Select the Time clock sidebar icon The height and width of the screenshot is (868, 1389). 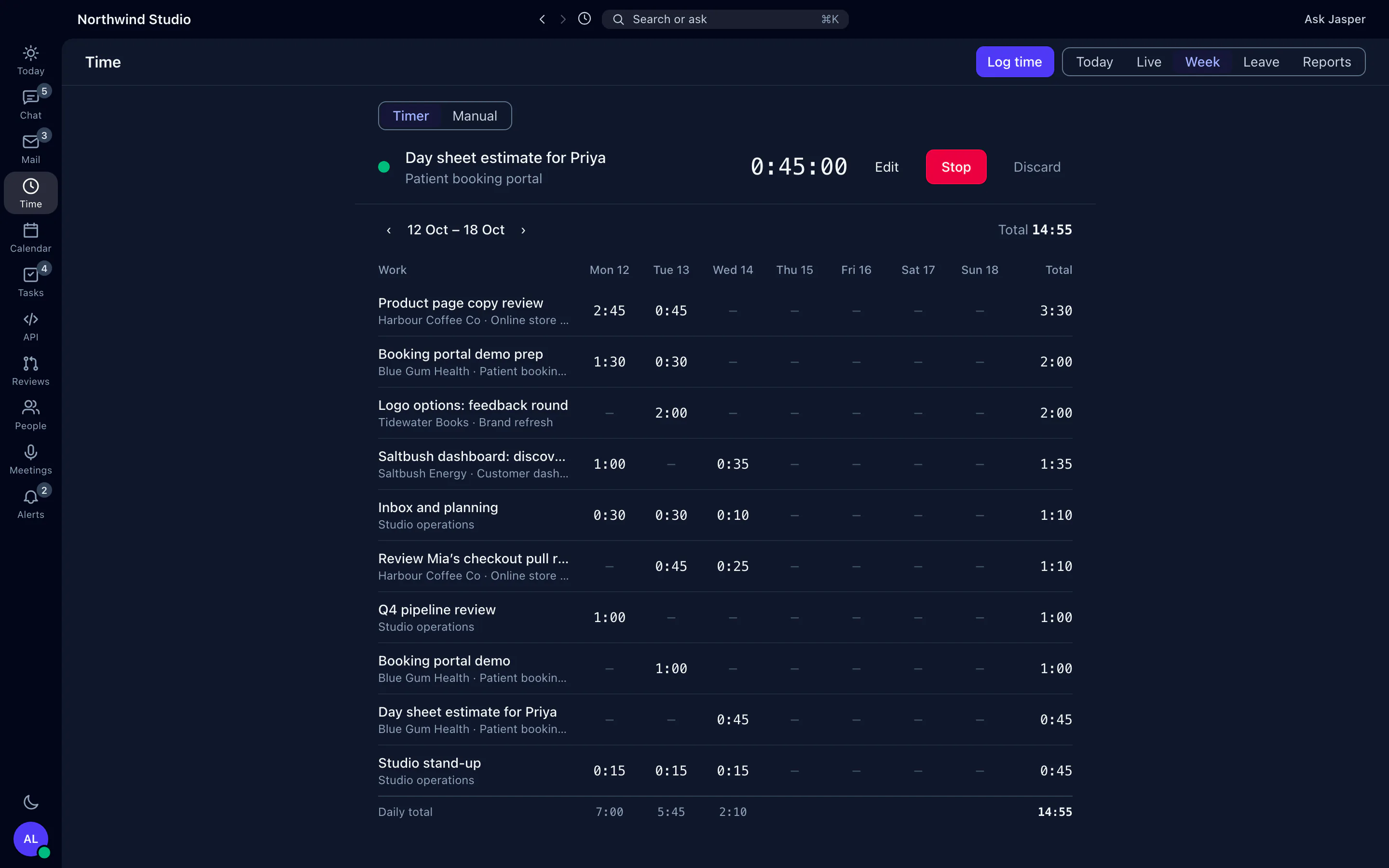point(30,193)
